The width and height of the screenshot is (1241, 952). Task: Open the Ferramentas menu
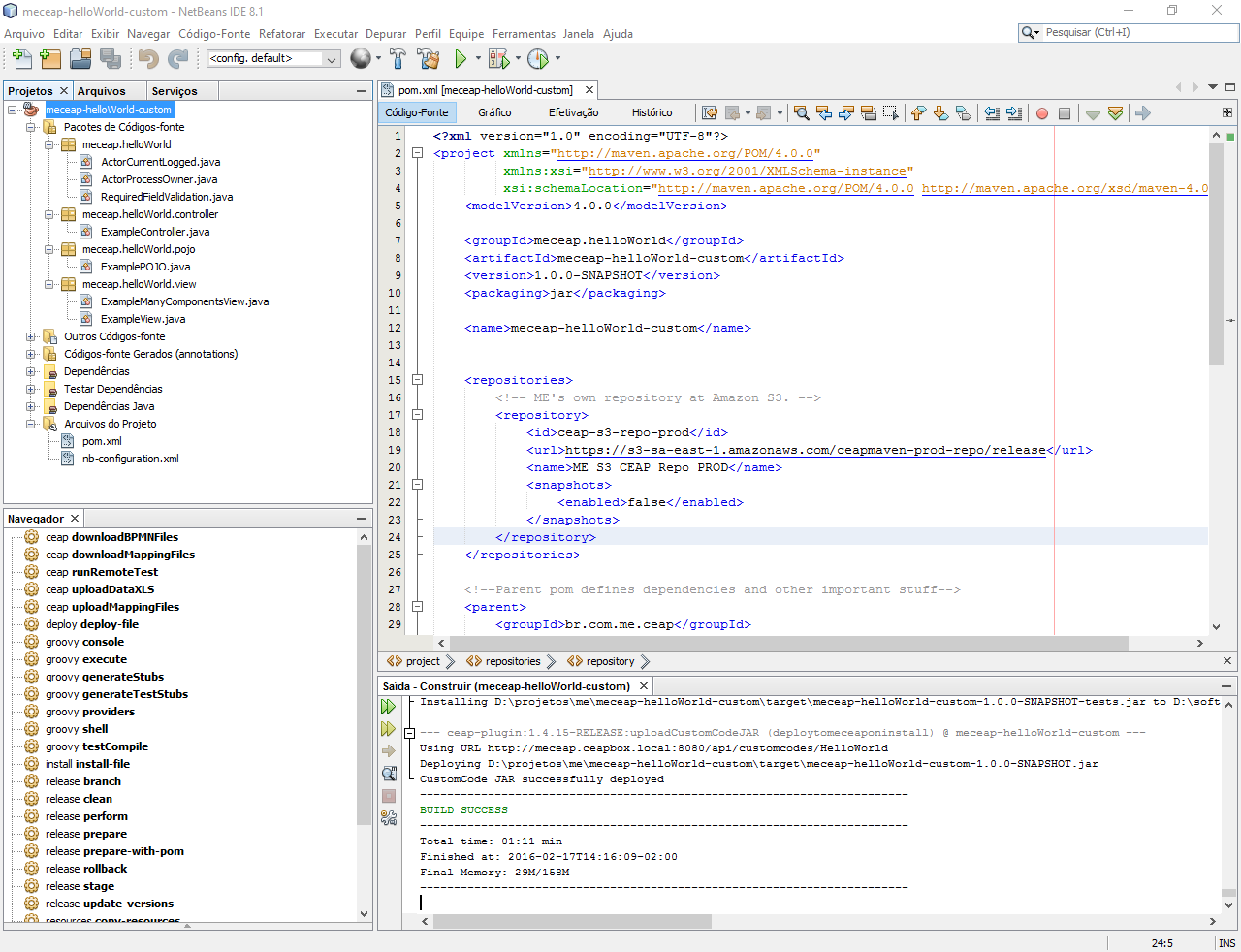pyautogui.click(x=524, y=34)
